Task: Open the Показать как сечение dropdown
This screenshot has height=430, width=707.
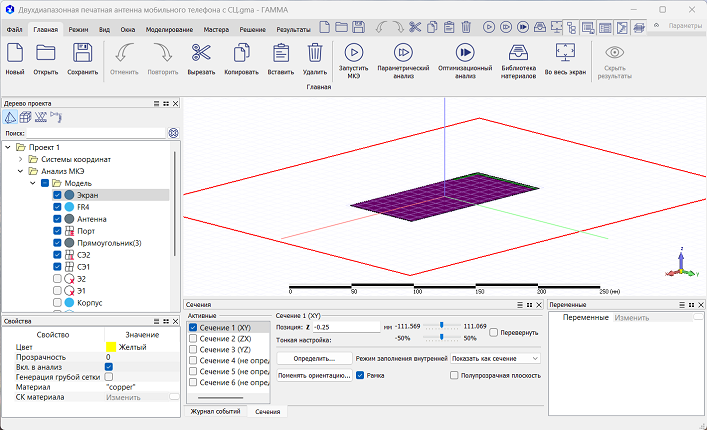Action: (x=494, y=357)
